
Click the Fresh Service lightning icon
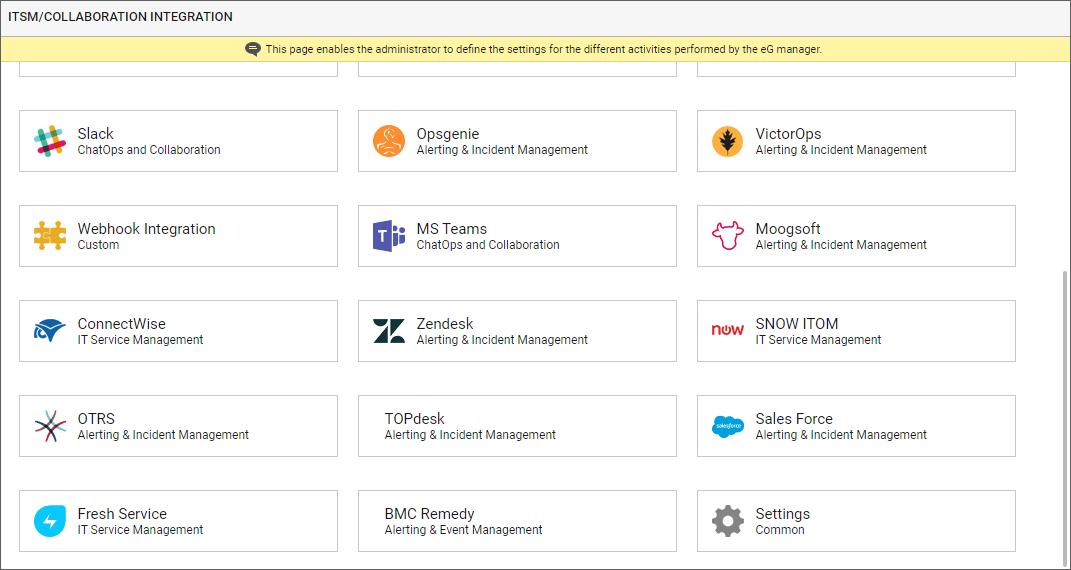(x=50, y=521)
